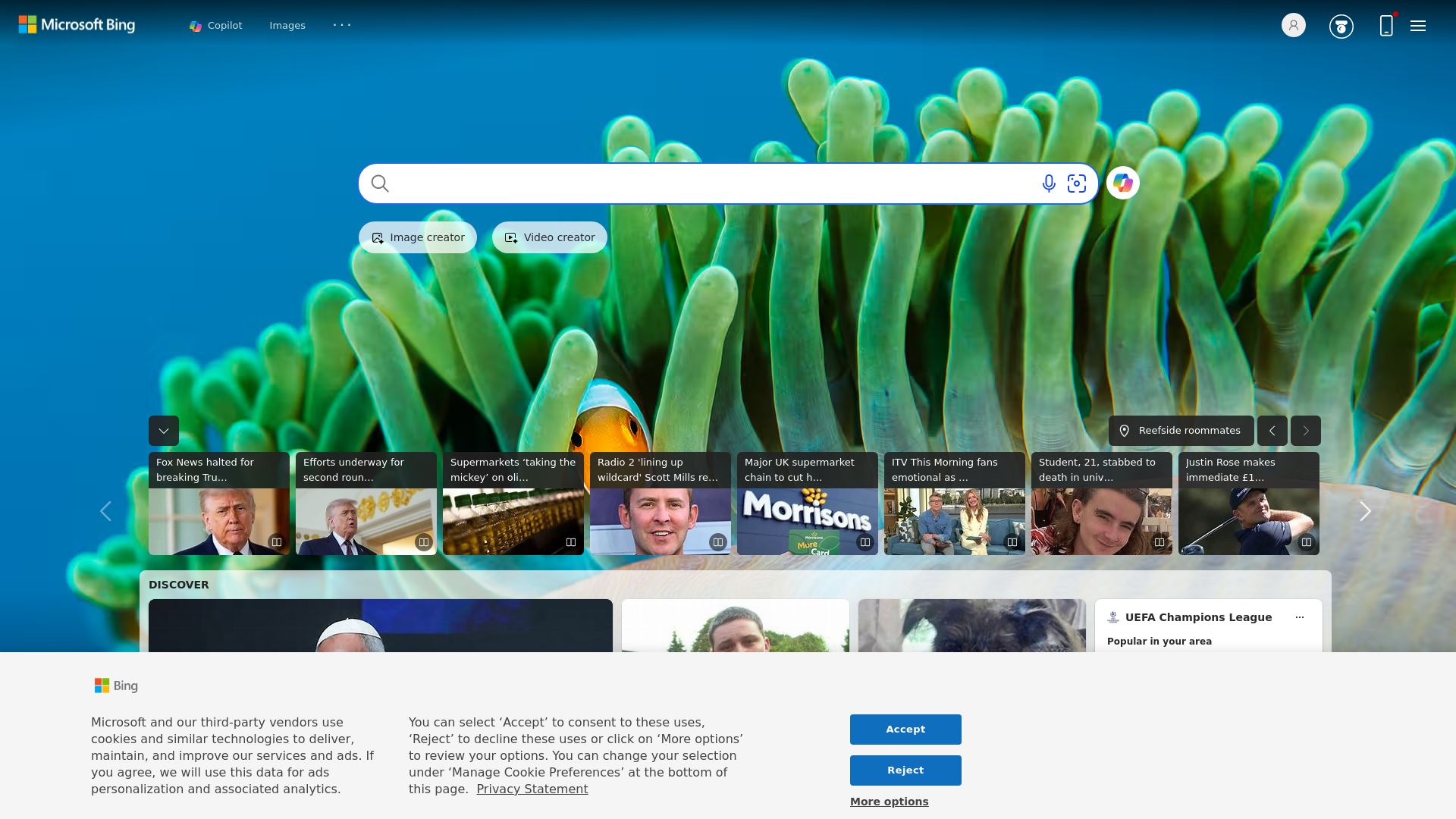This screenshot has height=819, width=1456.
Task: Open the ellipsis menu in the navigation bar
Action: 342,25
